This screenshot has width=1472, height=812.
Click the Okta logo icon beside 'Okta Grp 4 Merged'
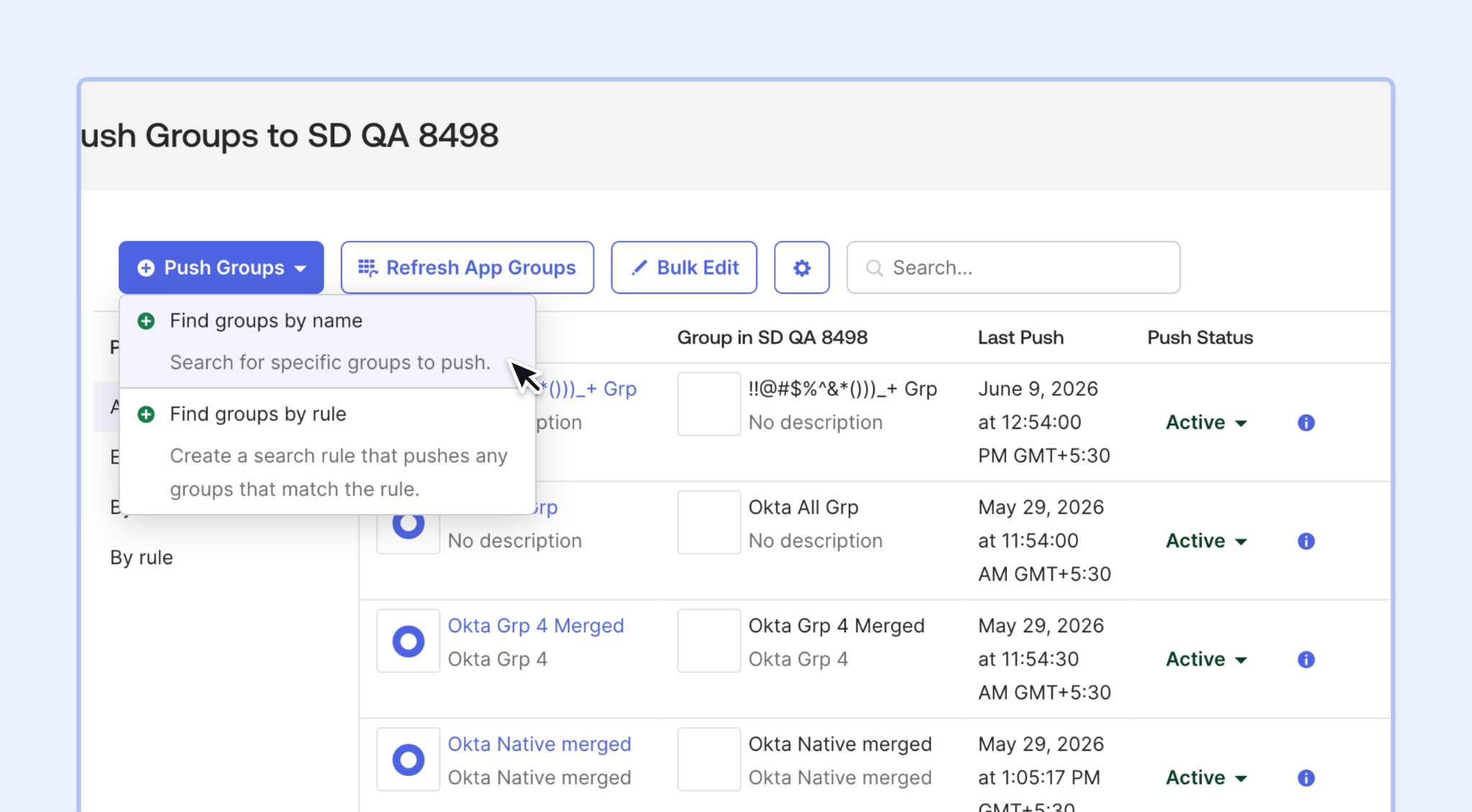[x=408, y=641]
